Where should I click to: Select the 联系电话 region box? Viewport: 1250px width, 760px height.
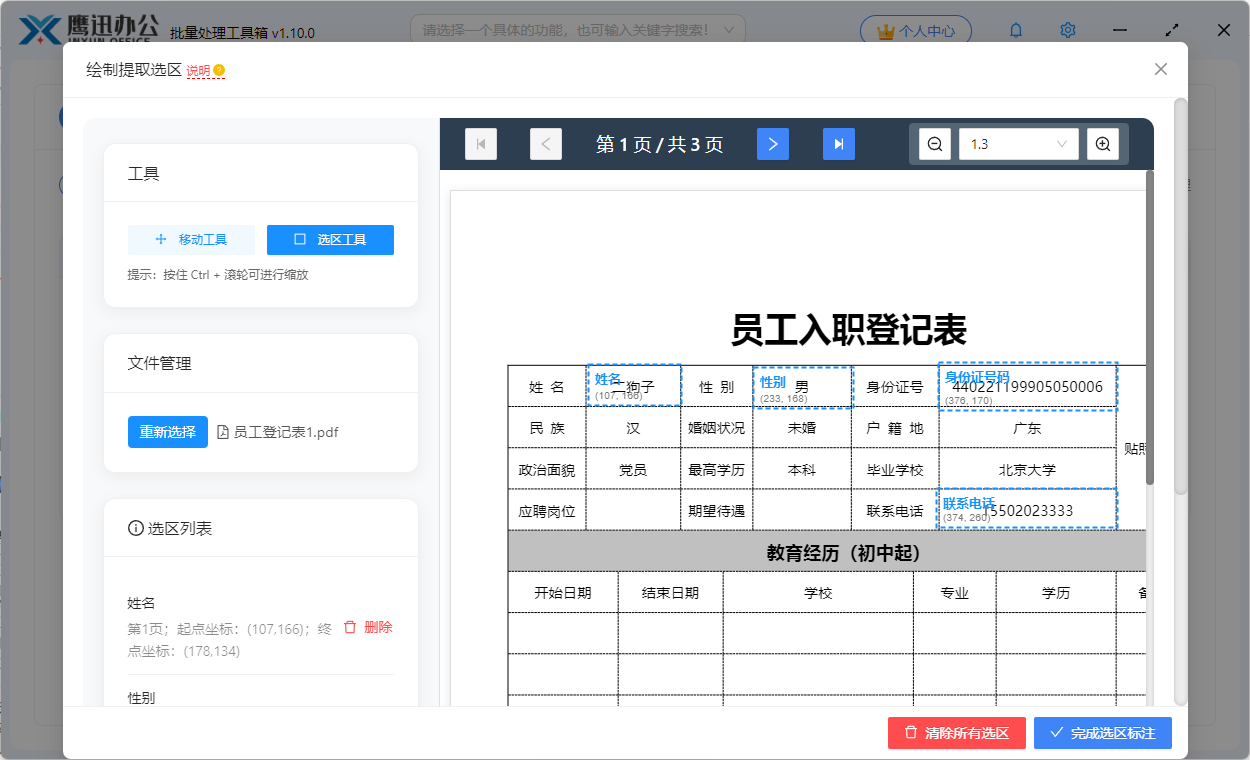click(1027, 508)
